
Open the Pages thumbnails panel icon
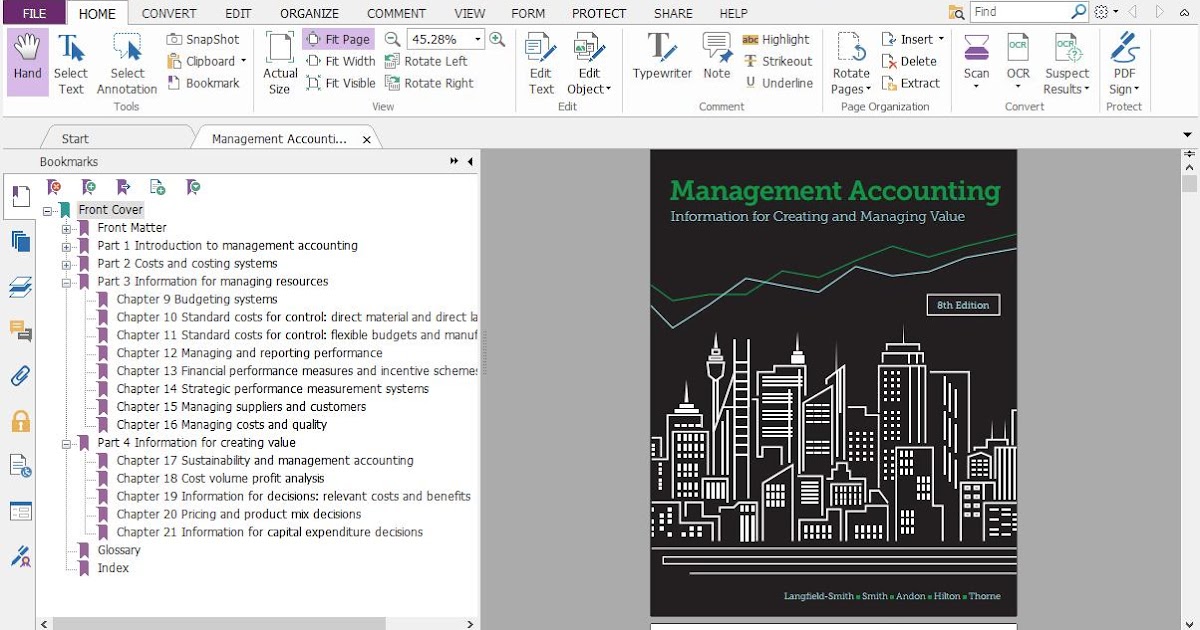click(20, 241)
